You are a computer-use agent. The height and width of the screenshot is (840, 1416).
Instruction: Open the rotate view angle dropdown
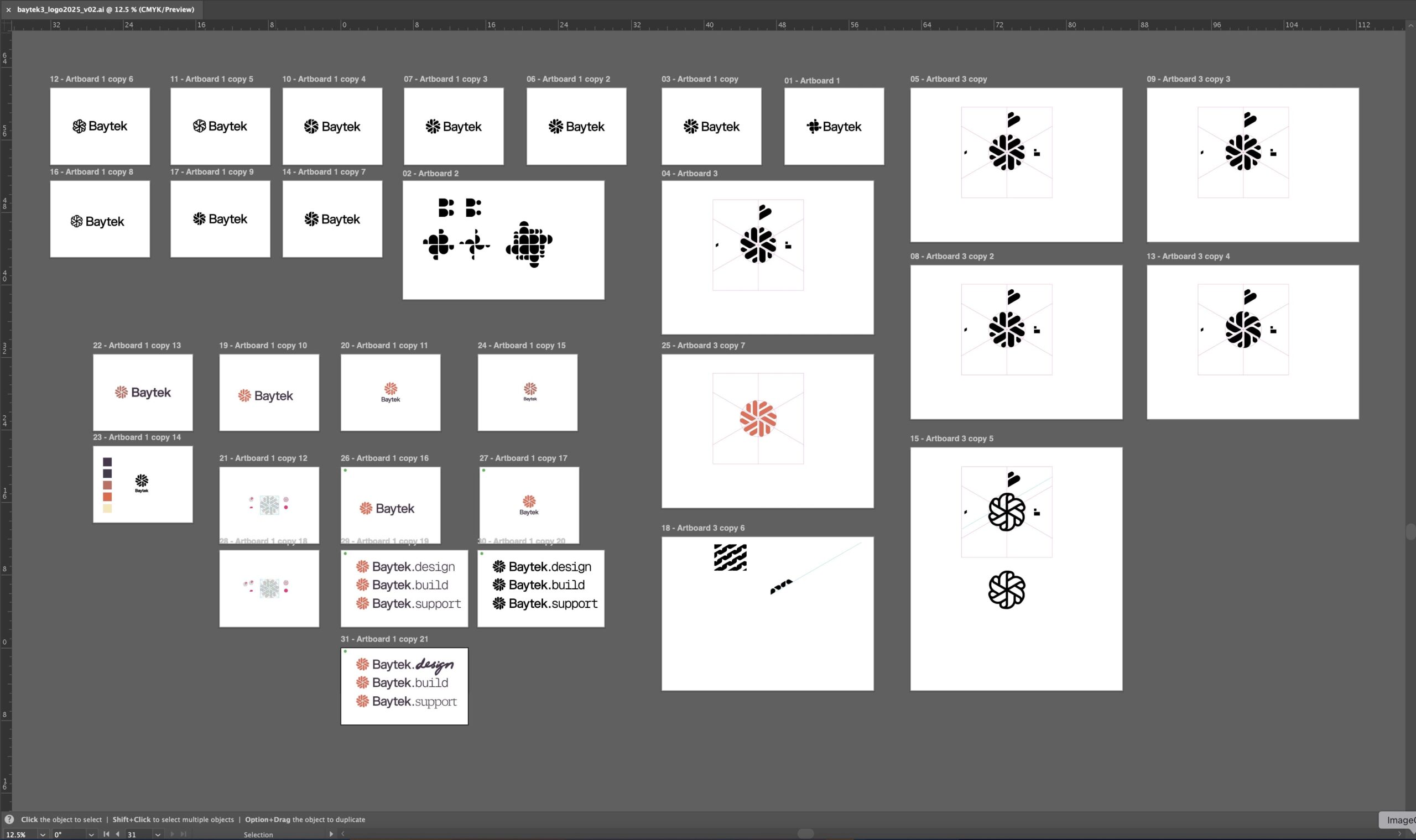[91, 834]
